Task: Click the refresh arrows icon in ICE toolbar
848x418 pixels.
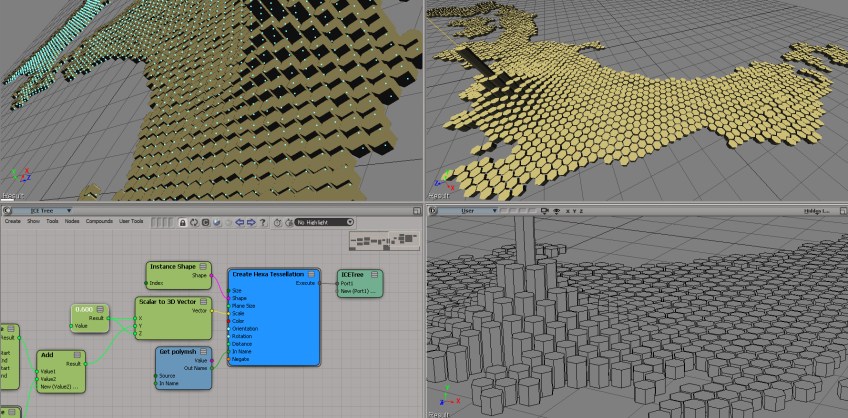Action: [x=194, y=221]
